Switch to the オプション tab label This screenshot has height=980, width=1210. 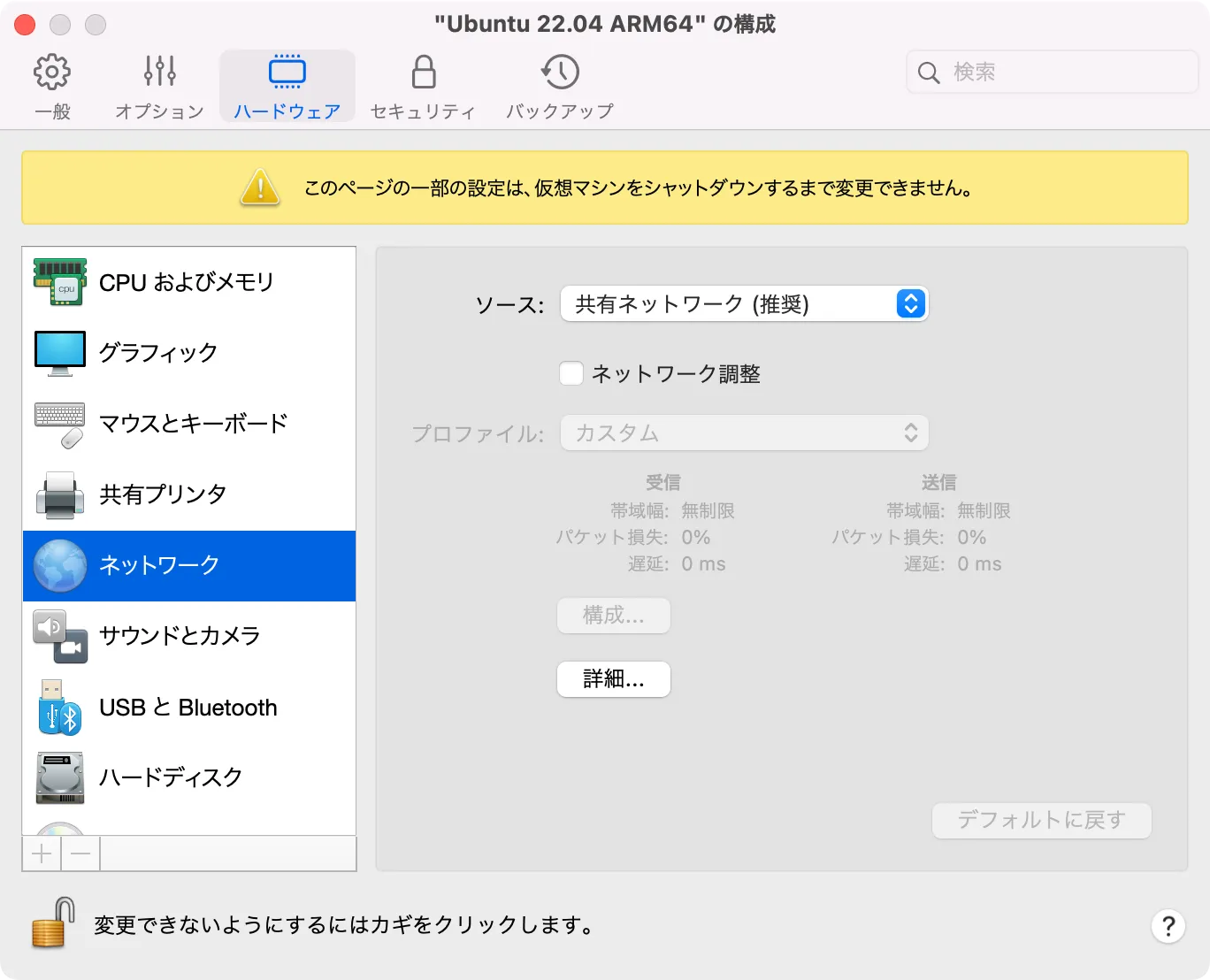(160, 111)
